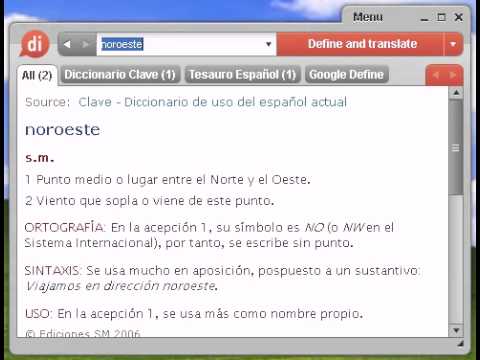Click definition 2 'Viento que sopla'
The width and height of the screenshot is (480, 360).
coord(149,201)
